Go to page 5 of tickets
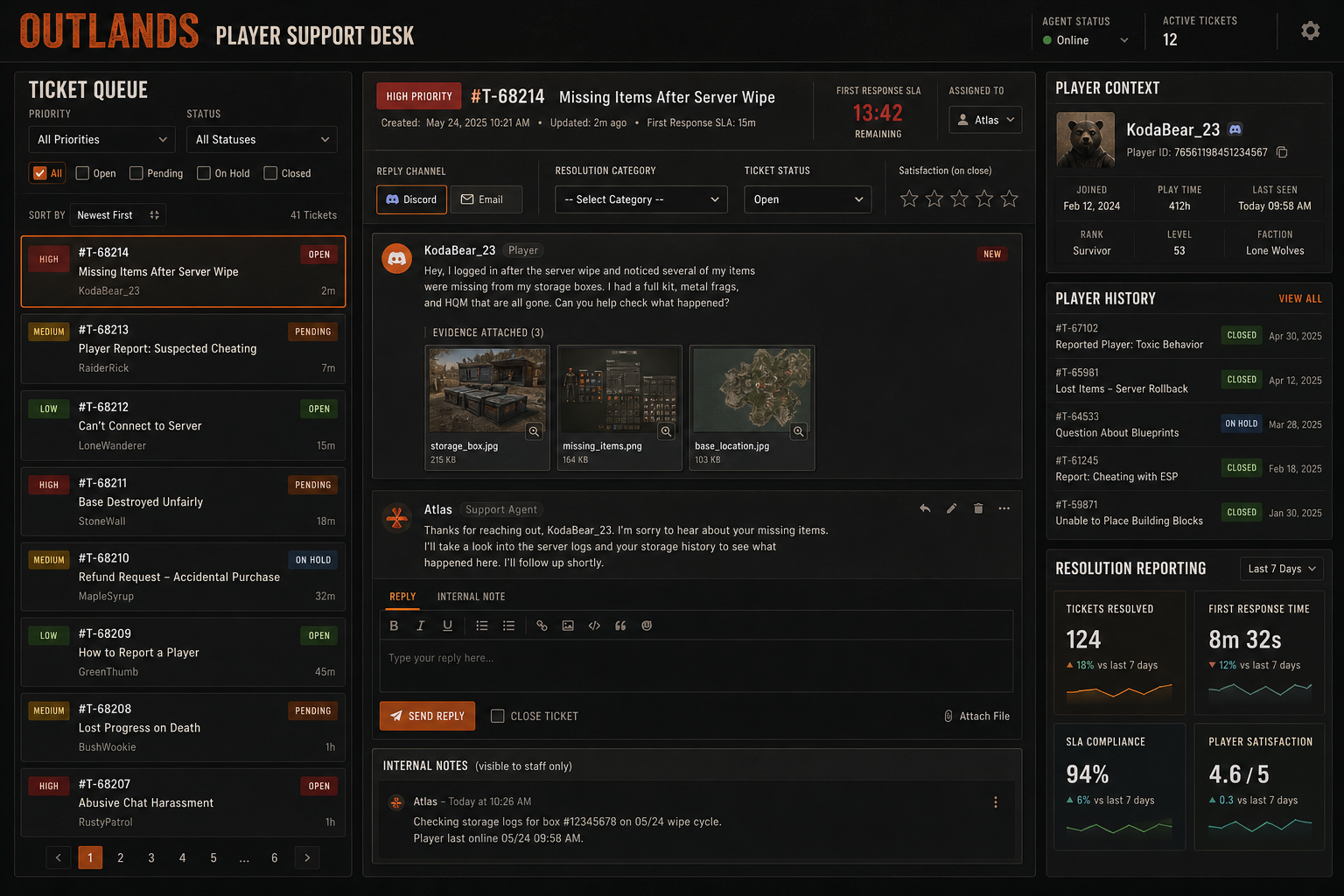This screenshot has width=1344, height=896. (213, 857)
